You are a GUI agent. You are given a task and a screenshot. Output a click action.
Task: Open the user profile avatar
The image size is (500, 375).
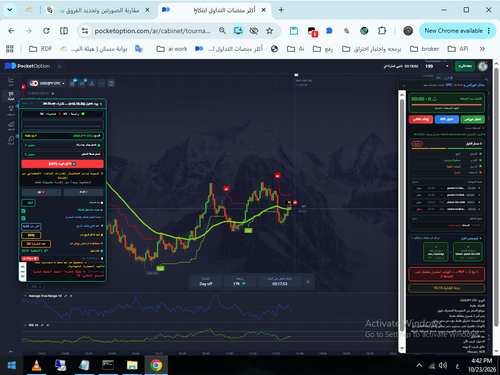[483, 66]
